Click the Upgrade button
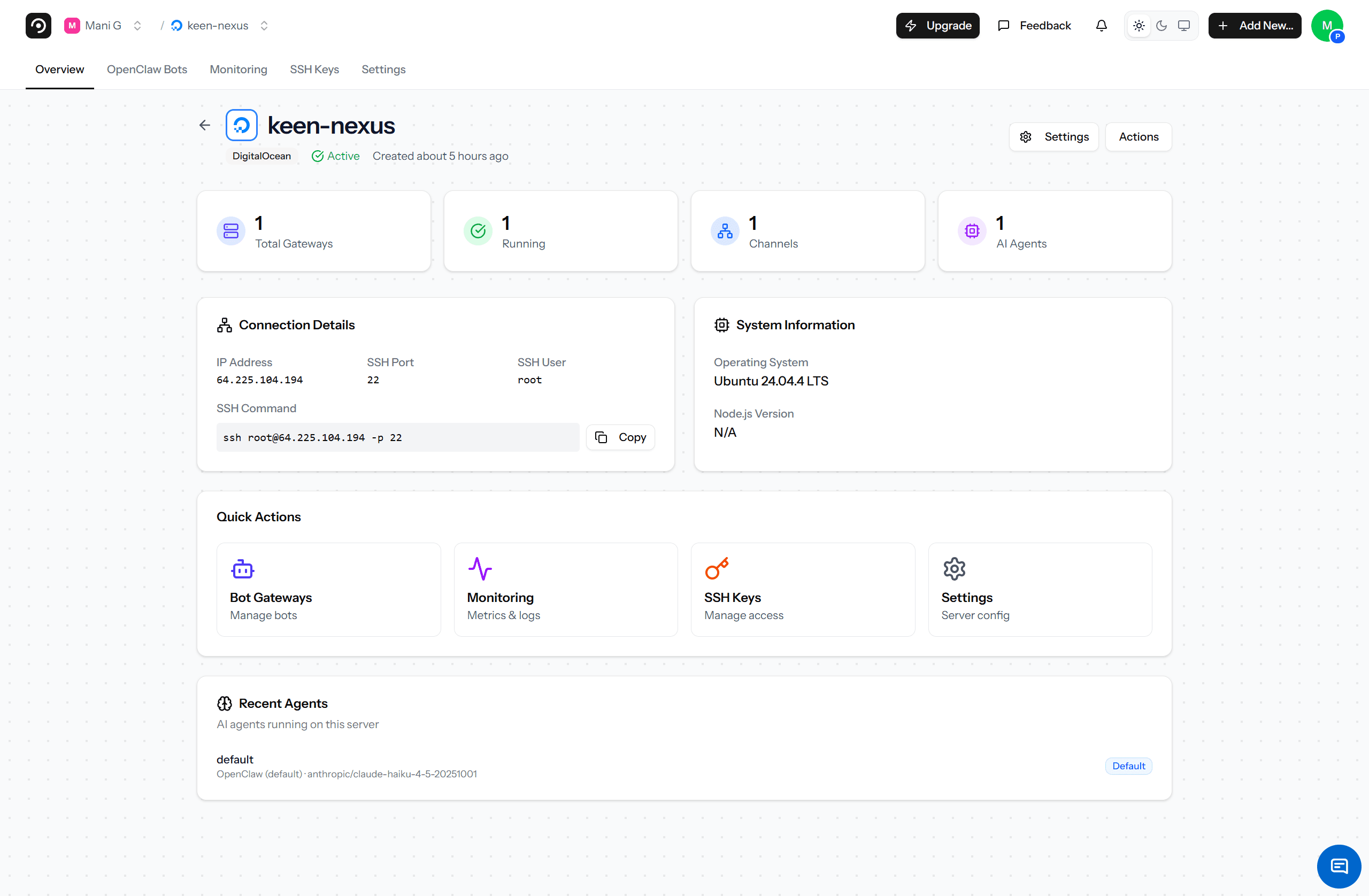This screenshot has width=1369, height=896. coord(937,25)
